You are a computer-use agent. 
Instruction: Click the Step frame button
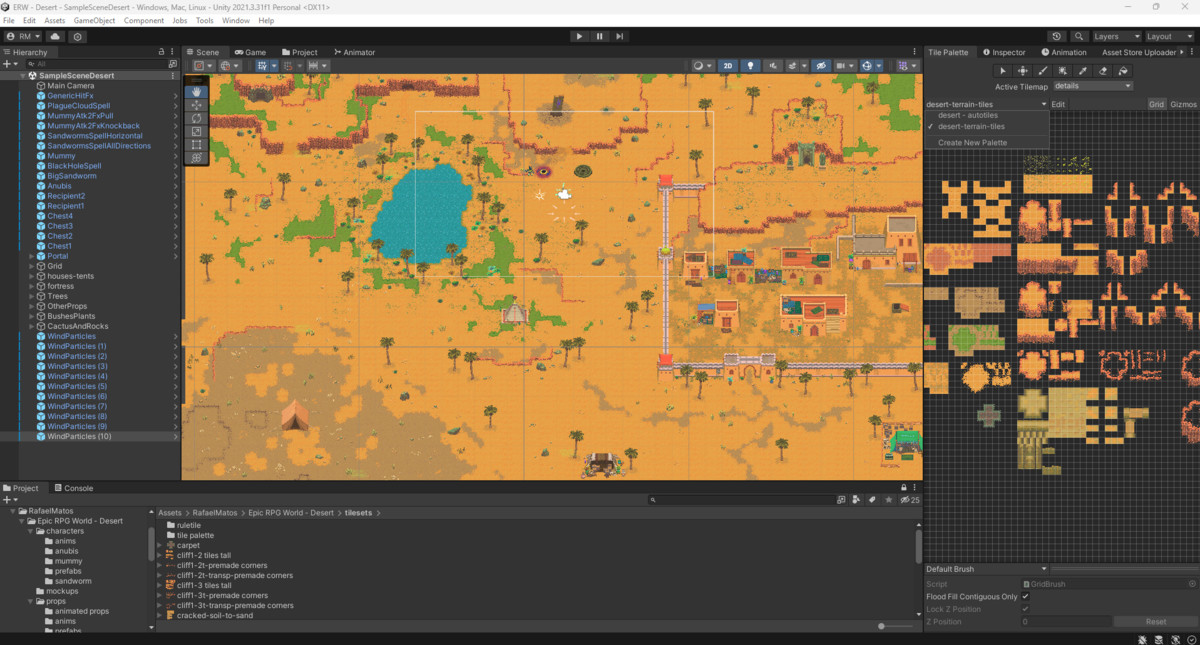(620, 36)
